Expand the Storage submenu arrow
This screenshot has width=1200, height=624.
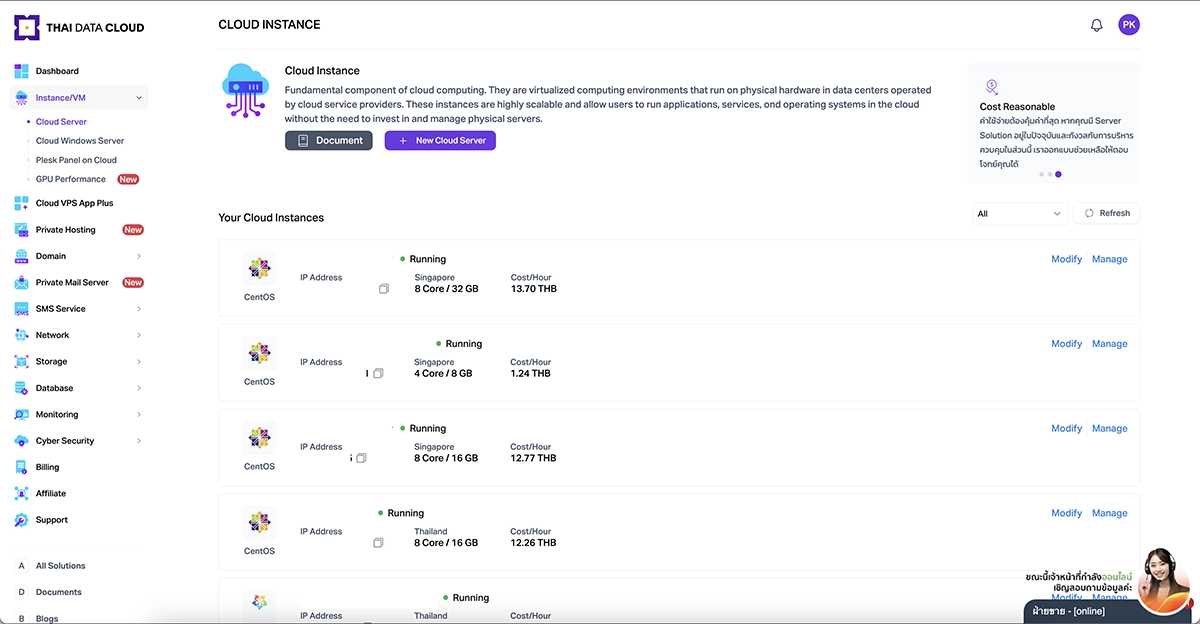pos(139,362)
